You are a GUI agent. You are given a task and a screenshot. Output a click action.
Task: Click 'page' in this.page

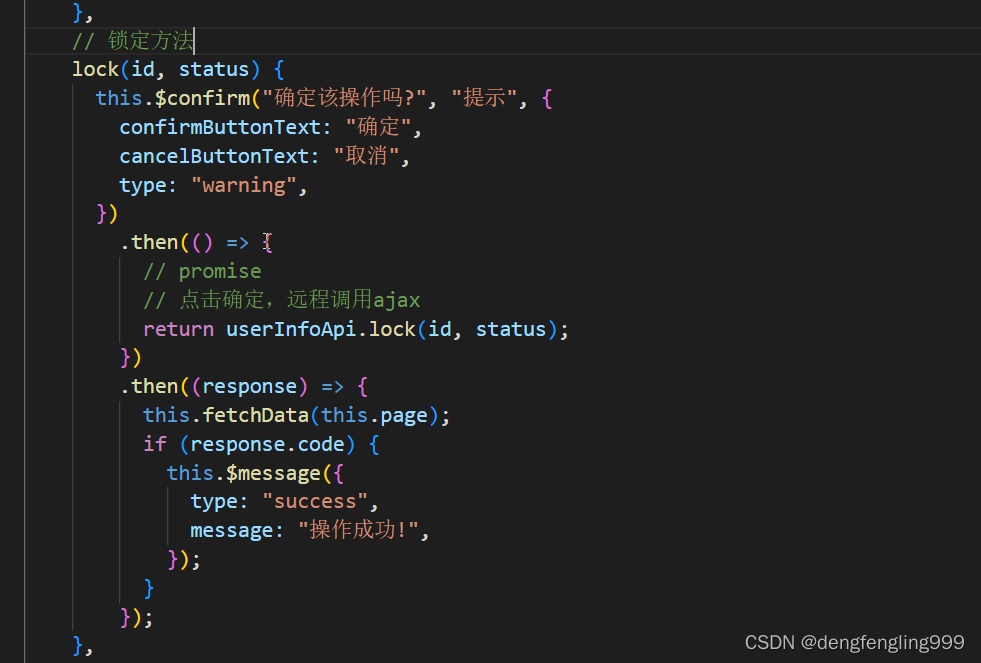[x=404, y=416]
